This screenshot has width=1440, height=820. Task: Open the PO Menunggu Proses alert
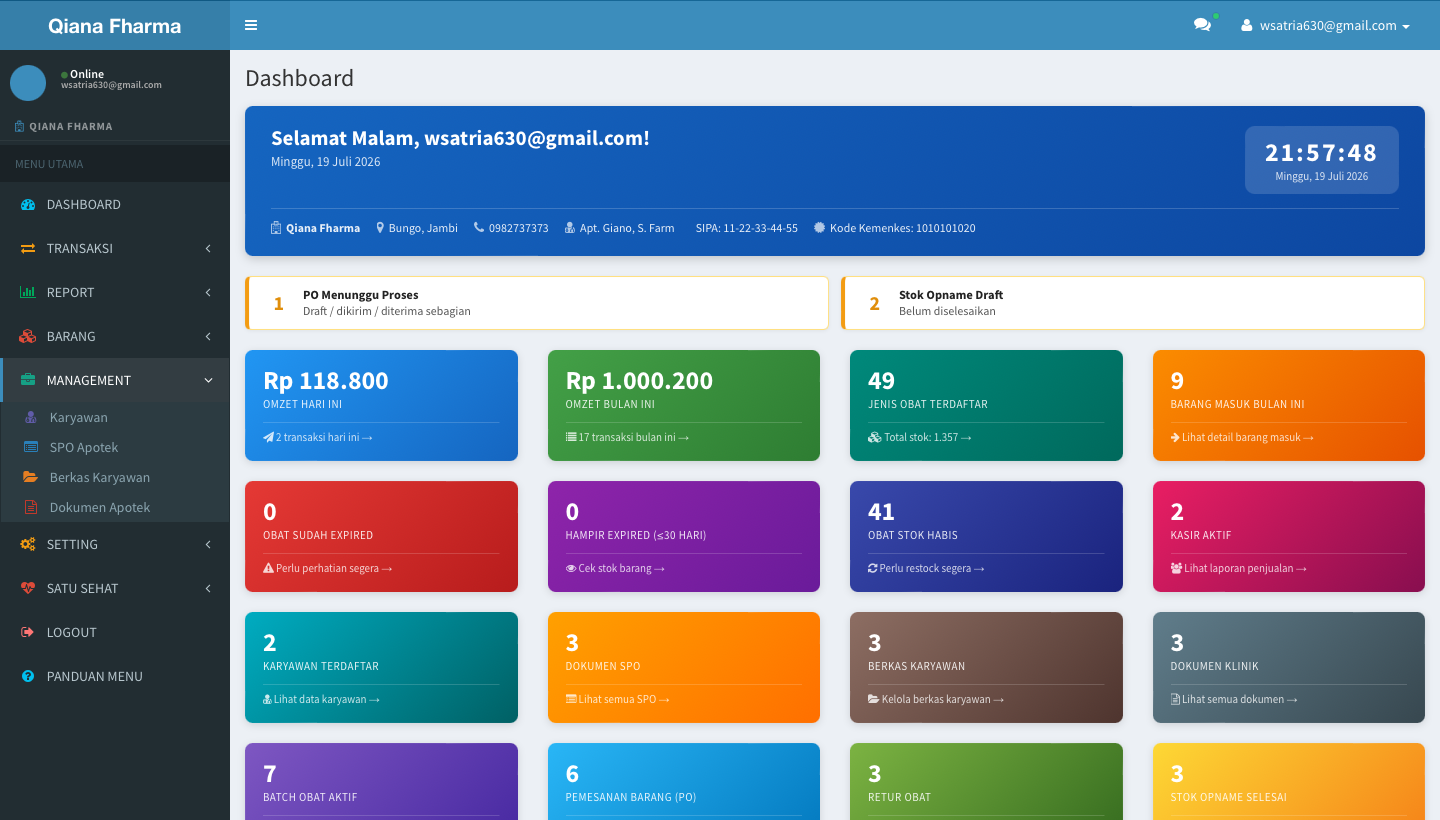[x=537, y=303]
